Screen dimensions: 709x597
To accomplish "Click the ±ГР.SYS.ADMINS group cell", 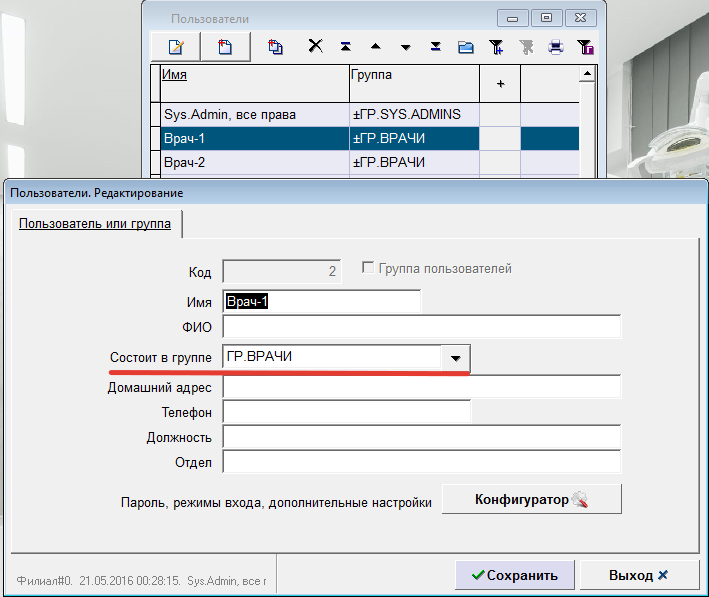I will (414, 114).
